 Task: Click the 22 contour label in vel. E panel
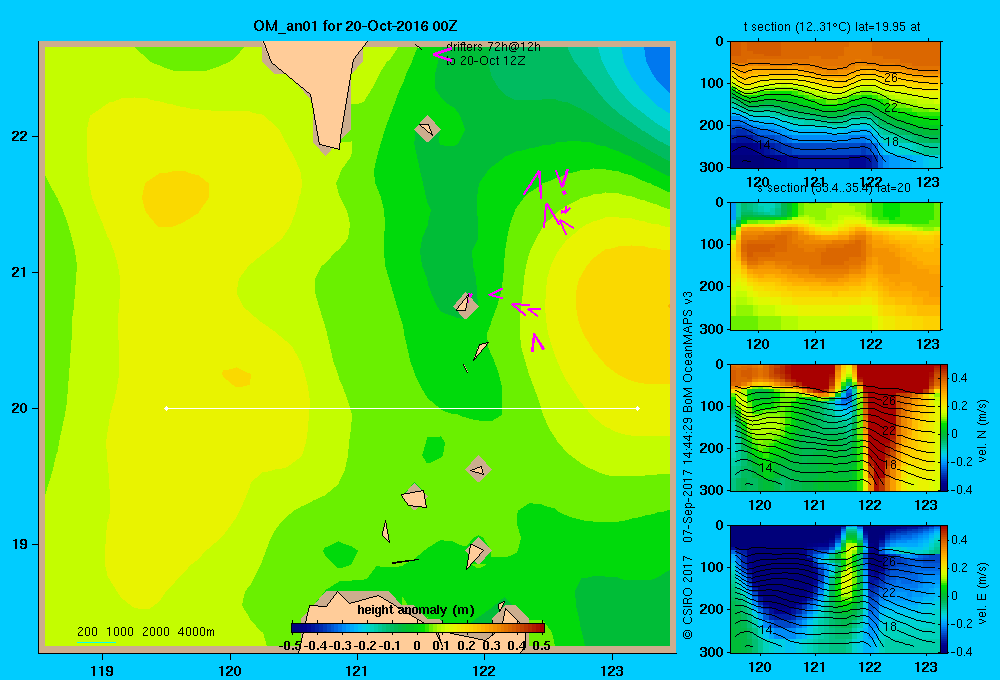pyautogui.click(x=889, y=593)
